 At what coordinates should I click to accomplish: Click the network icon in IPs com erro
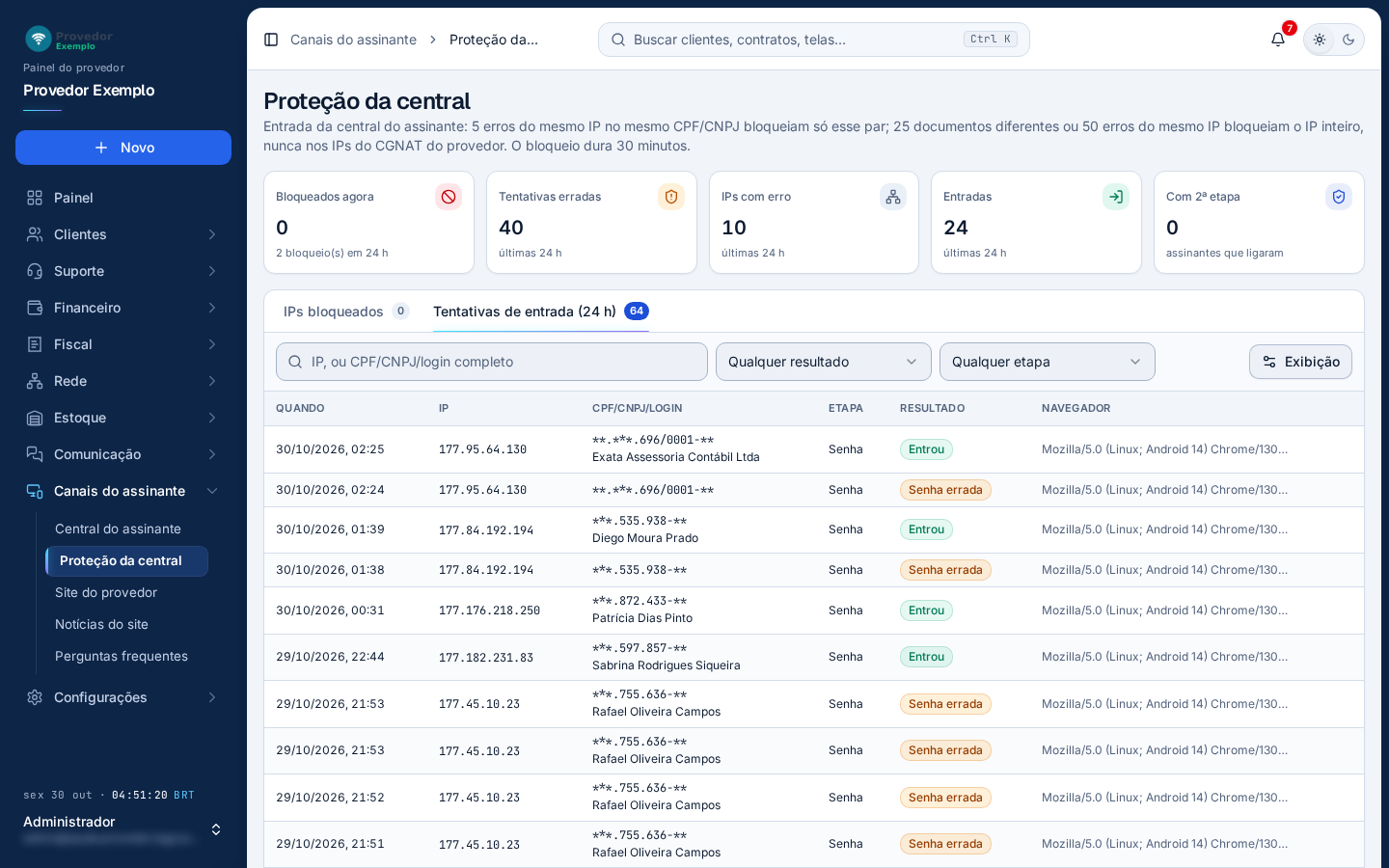point(893,197)
